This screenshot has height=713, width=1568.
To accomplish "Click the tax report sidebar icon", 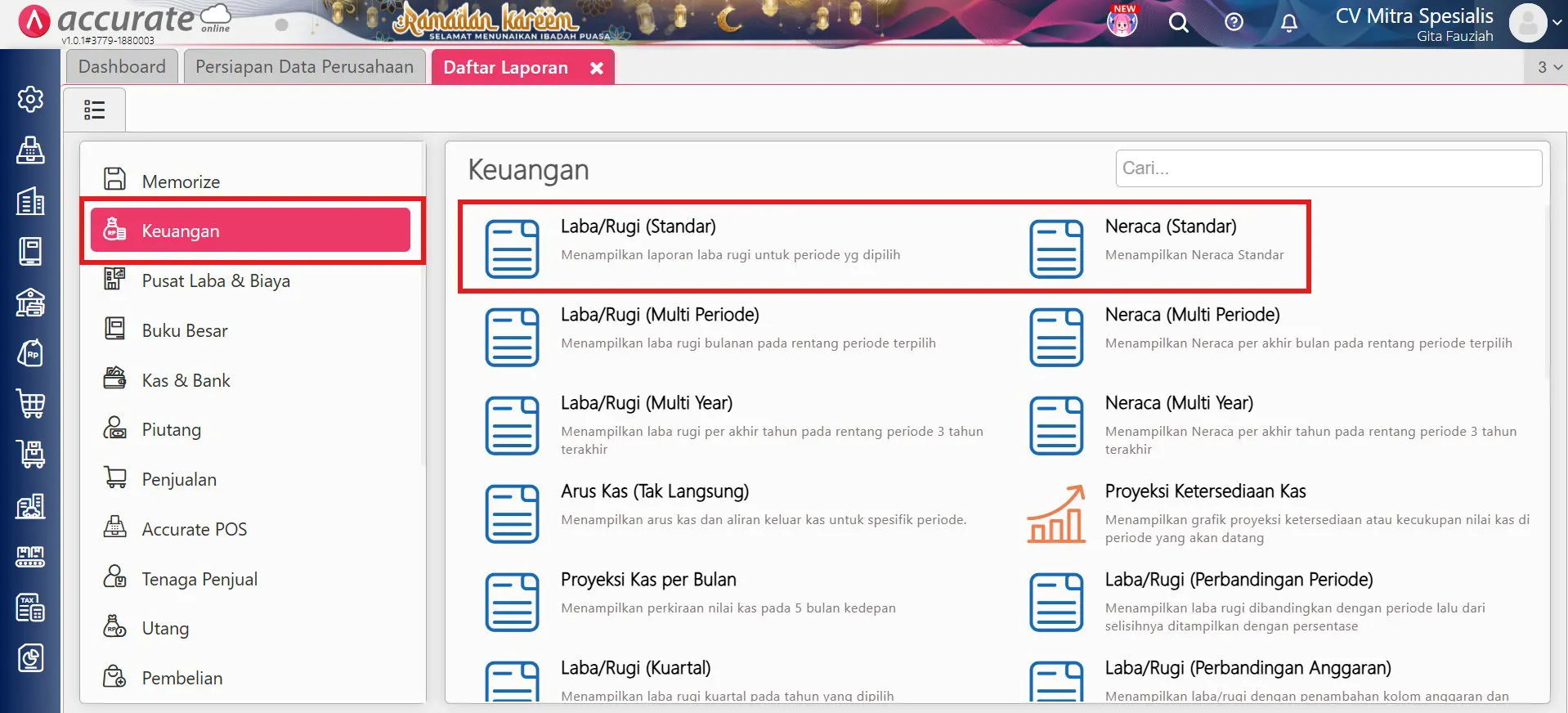I will click(30, 608).
